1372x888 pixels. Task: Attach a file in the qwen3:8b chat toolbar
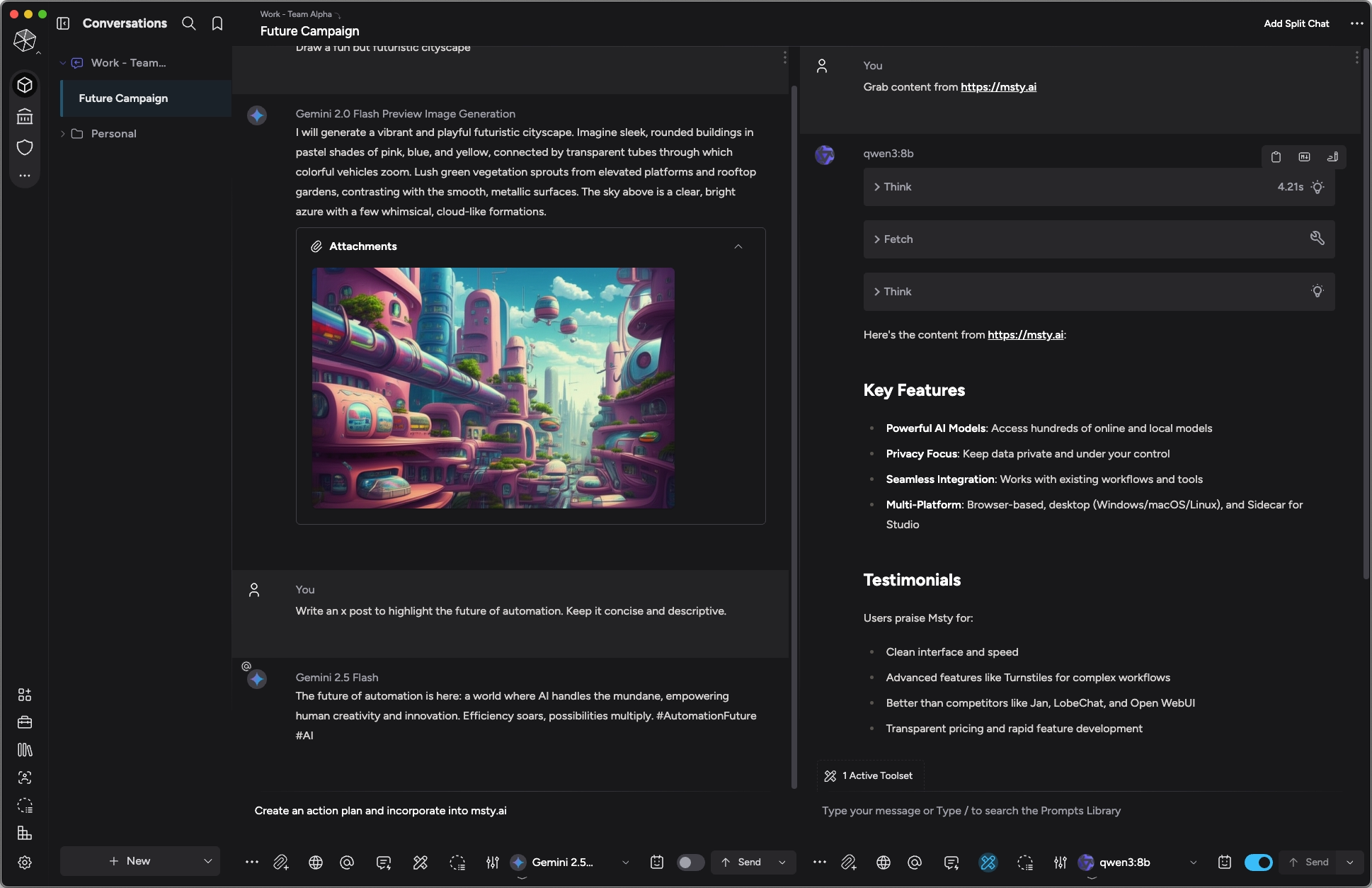point(849,862)
